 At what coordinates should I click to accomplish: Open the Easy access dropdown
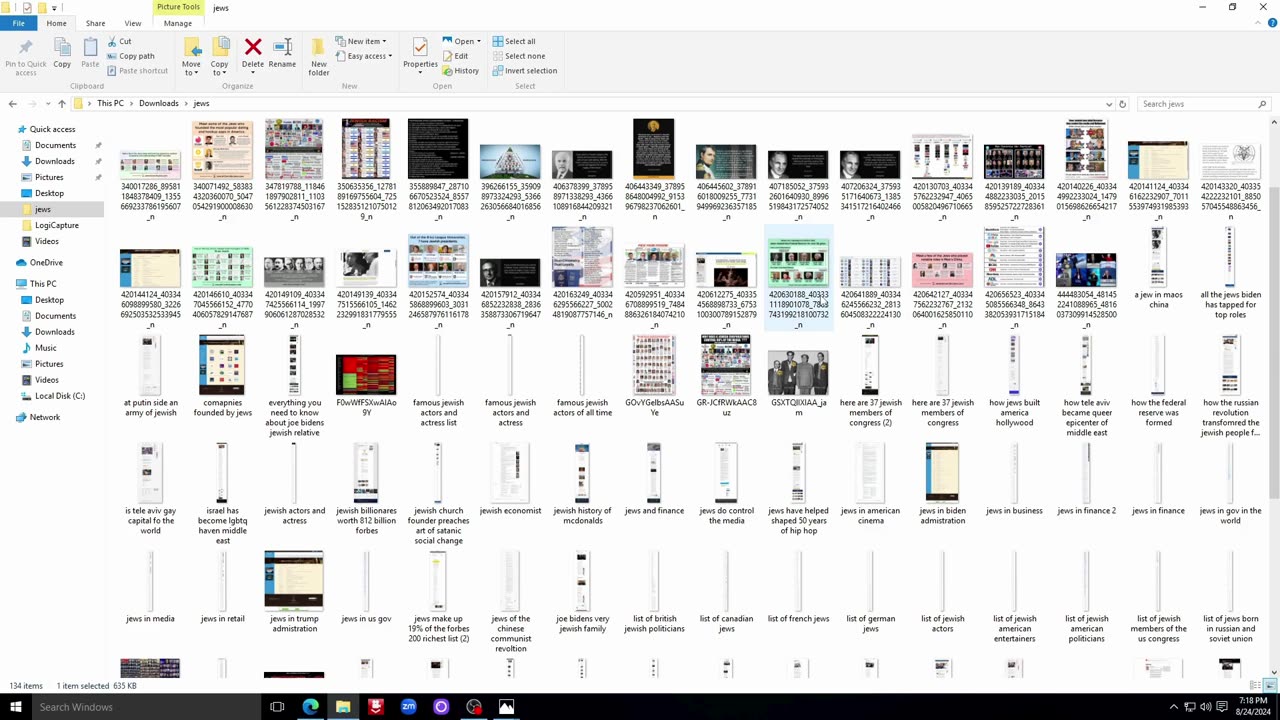(364, 56)
